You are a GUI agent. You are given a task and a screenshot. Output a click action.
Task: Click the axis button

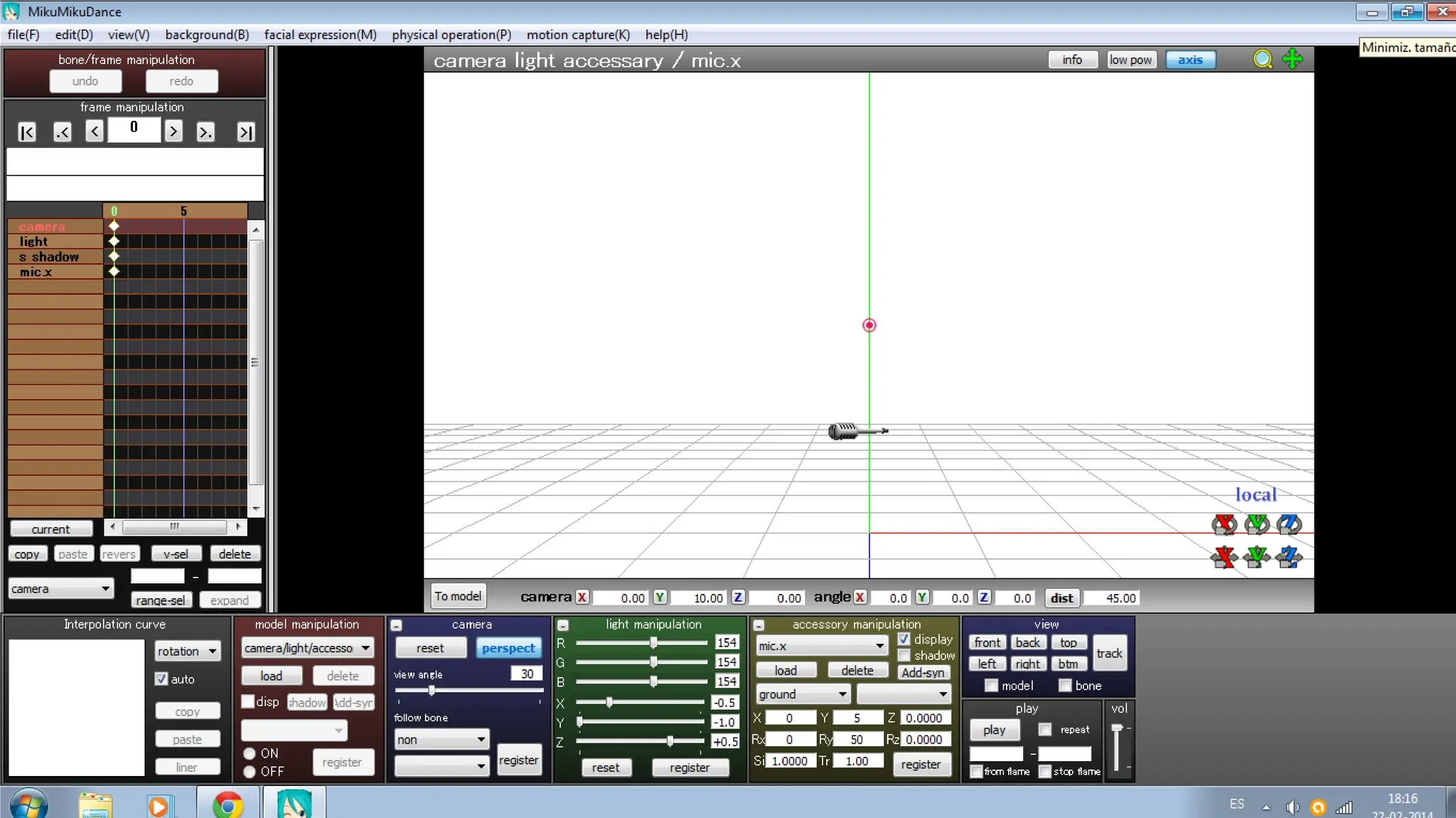(x=1190, y=60)
